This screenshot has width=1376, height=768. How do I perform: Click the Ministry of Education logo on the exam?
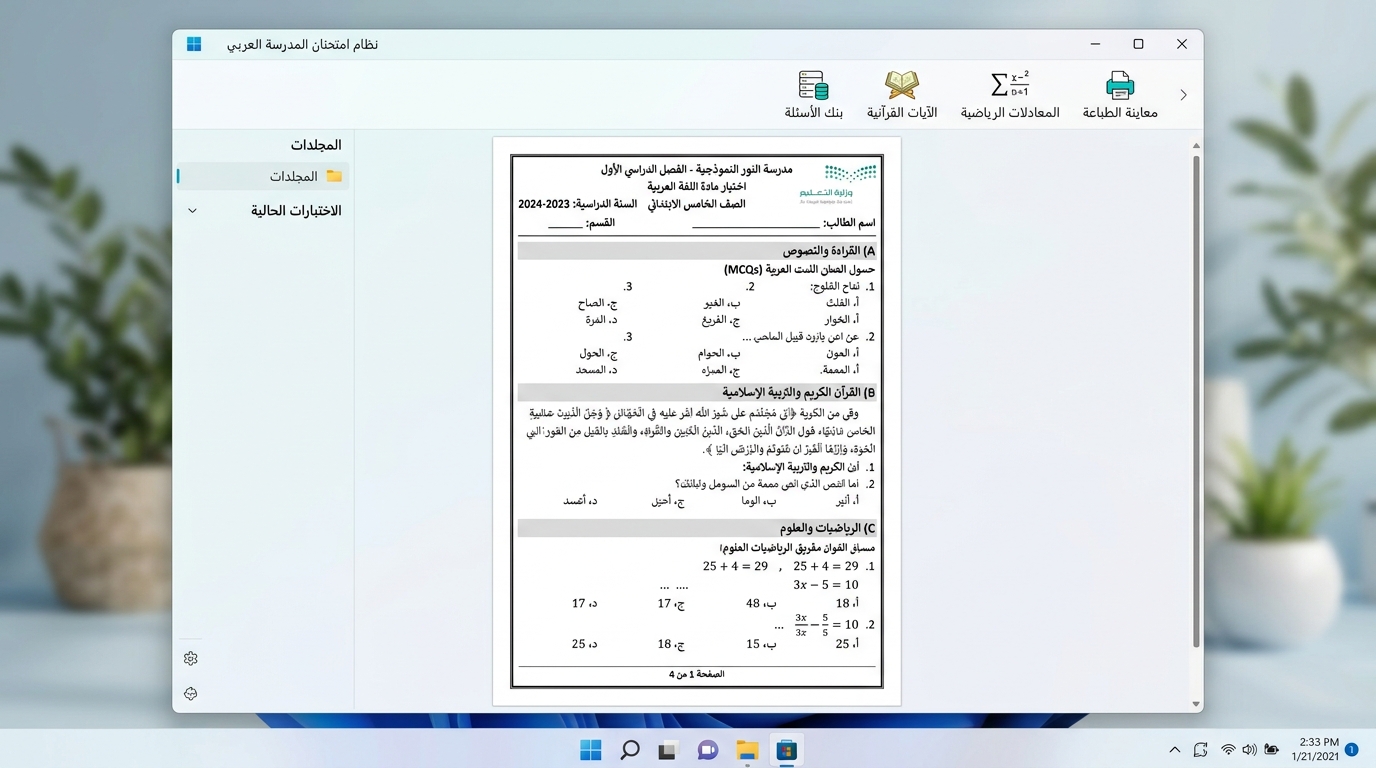838,185
